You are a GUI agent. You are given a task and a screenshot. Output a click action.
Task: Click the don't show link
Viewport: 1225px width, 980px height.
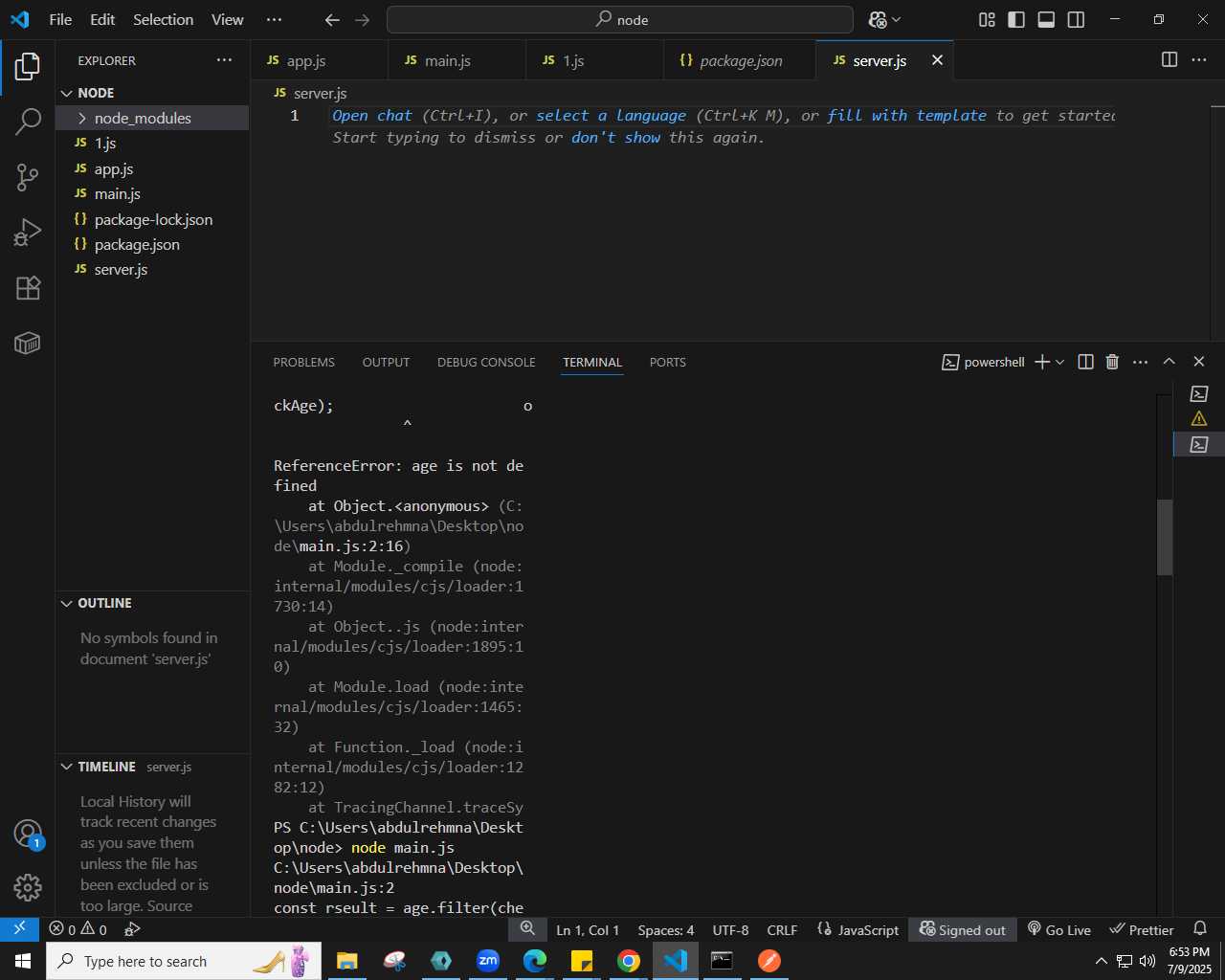click(x=616, y=138)
